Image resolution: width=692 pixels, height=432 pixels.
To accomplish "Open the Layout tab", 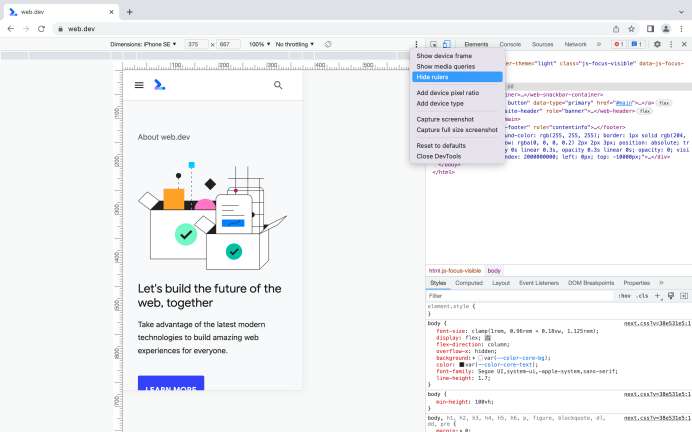I will point(501,283).
